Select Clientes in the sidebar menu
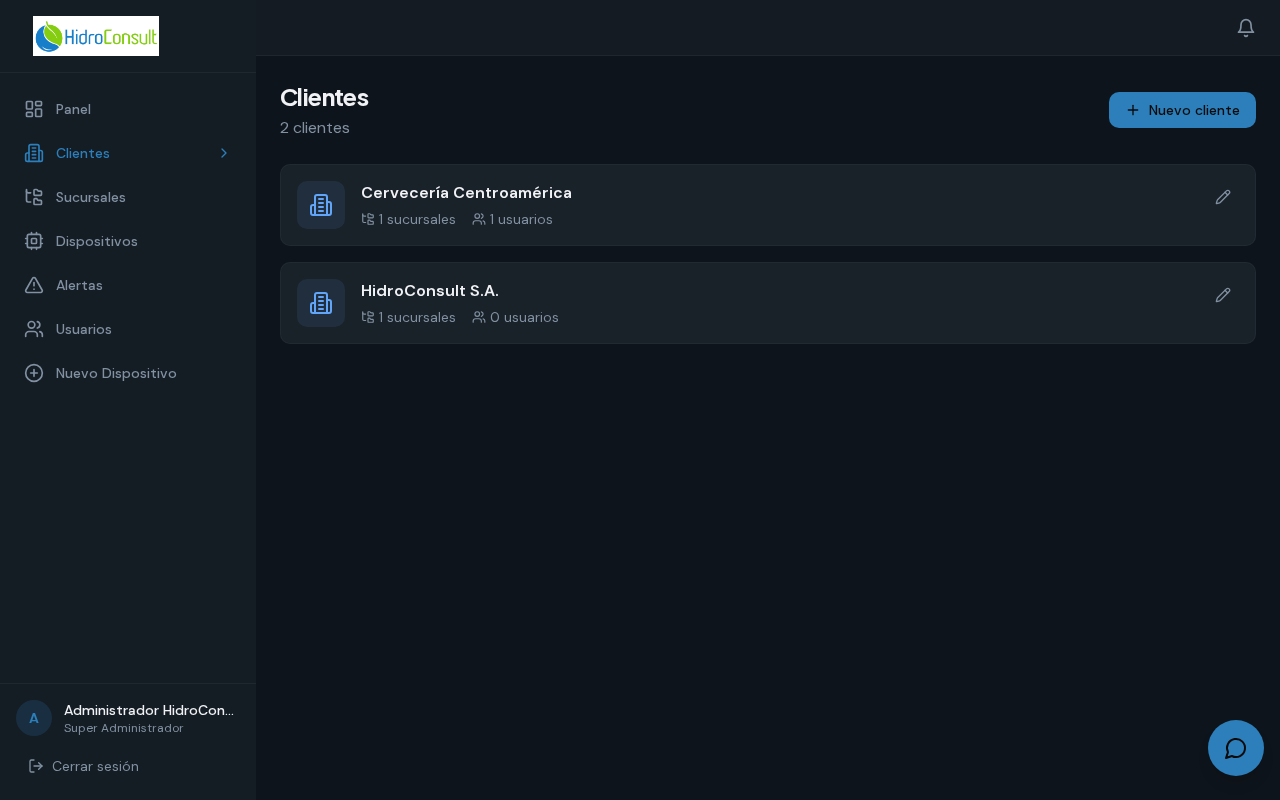This screenshot has height=800, width=1280. (128, 153)
